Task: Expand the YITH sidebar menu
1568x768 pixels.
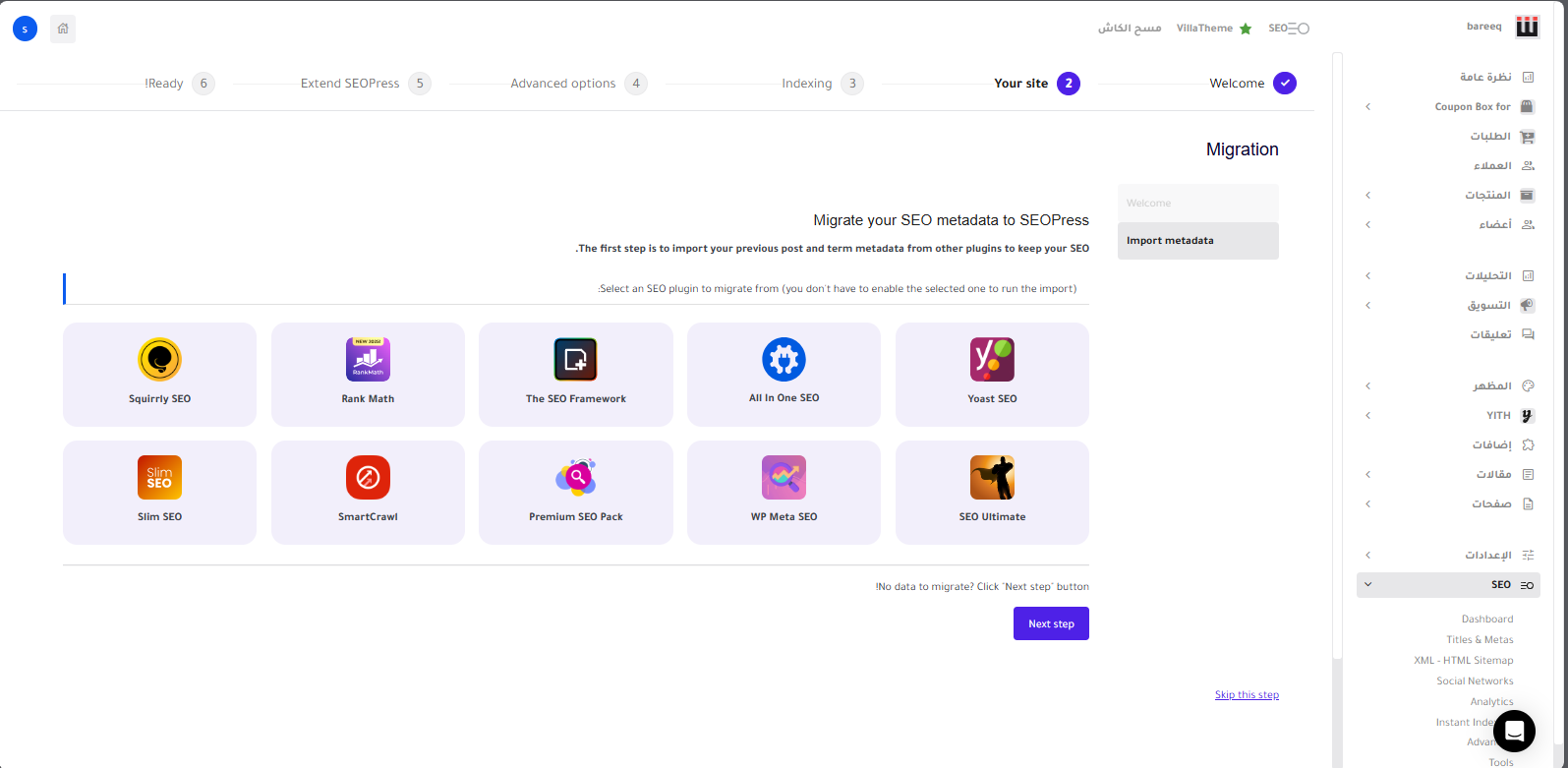Action: (1367, 415)
